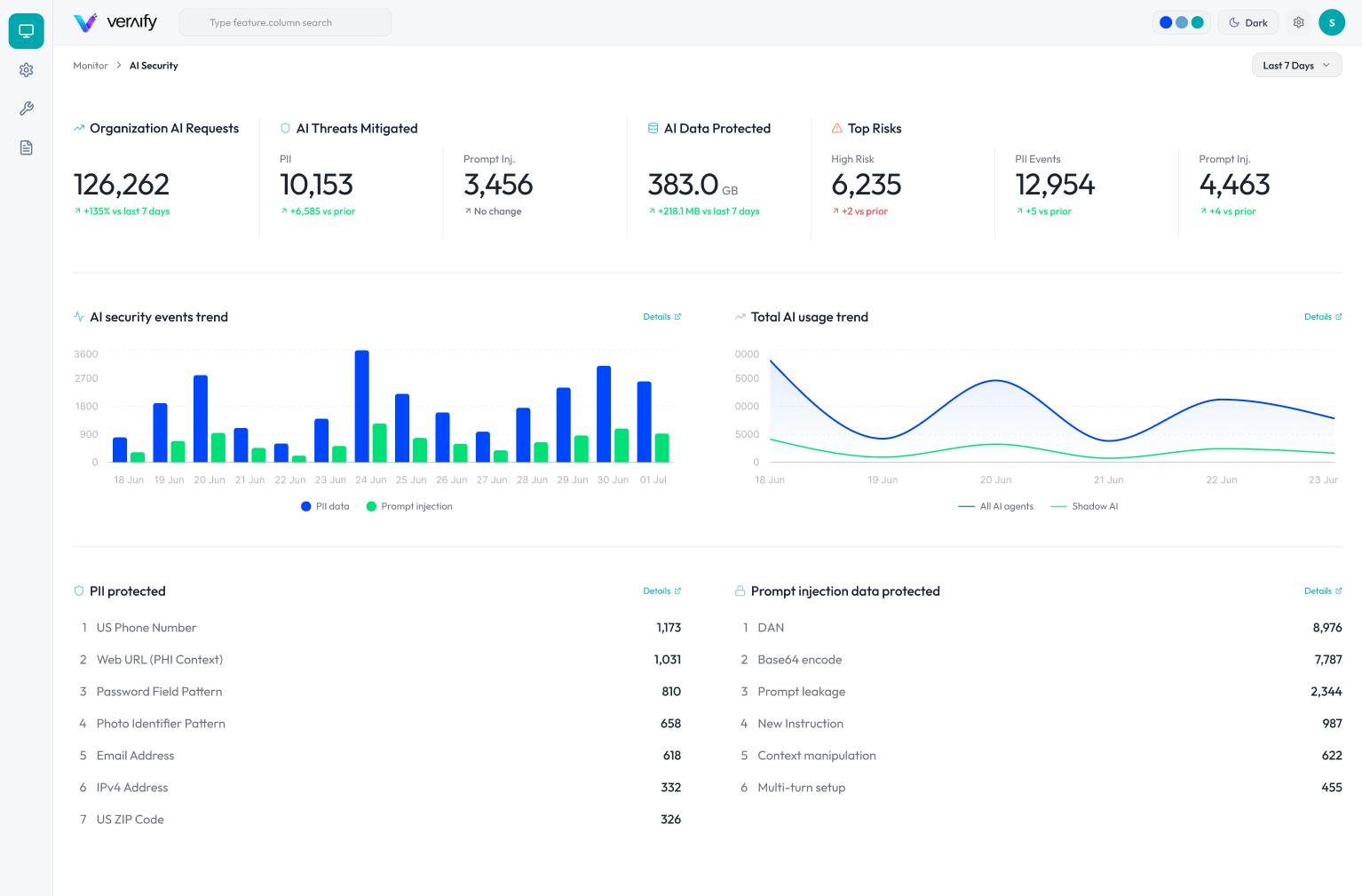Select the Base64 encode row
This screenshot has width=1362, height=896.
[1038, 660]
